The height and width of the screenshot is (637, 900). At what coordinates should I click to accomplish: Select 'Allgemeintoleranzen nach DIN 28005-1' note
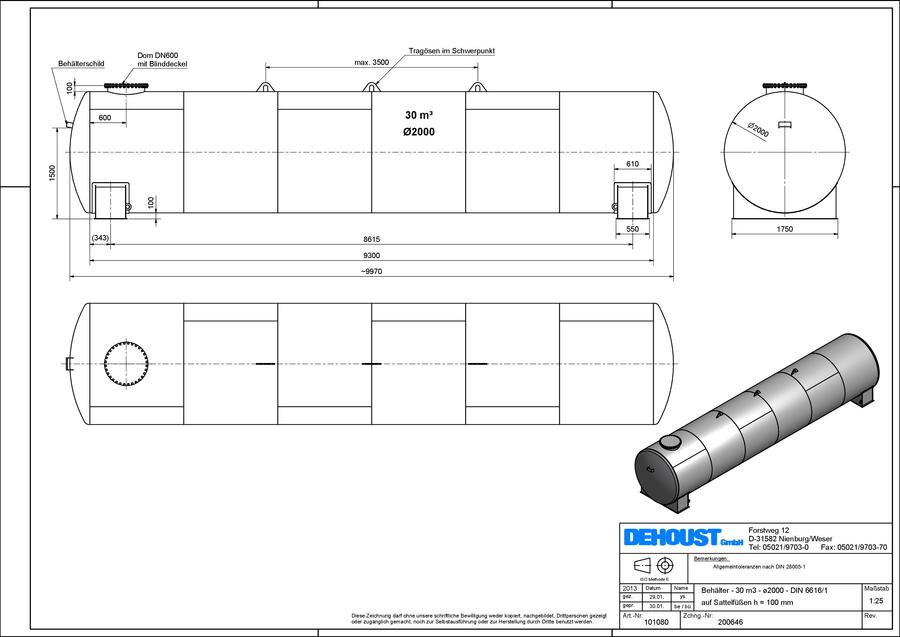[759, 567]
